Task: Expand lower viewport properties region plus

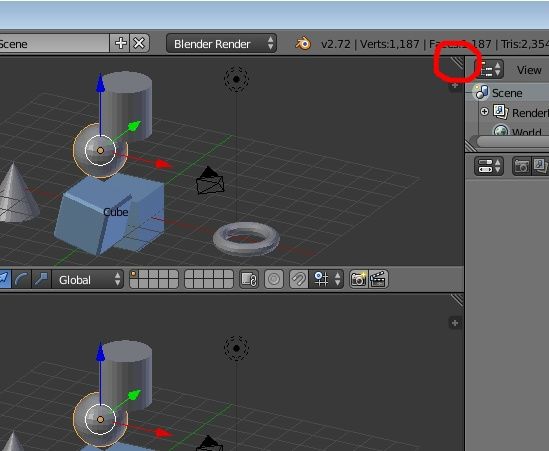Action: (455, 323)
